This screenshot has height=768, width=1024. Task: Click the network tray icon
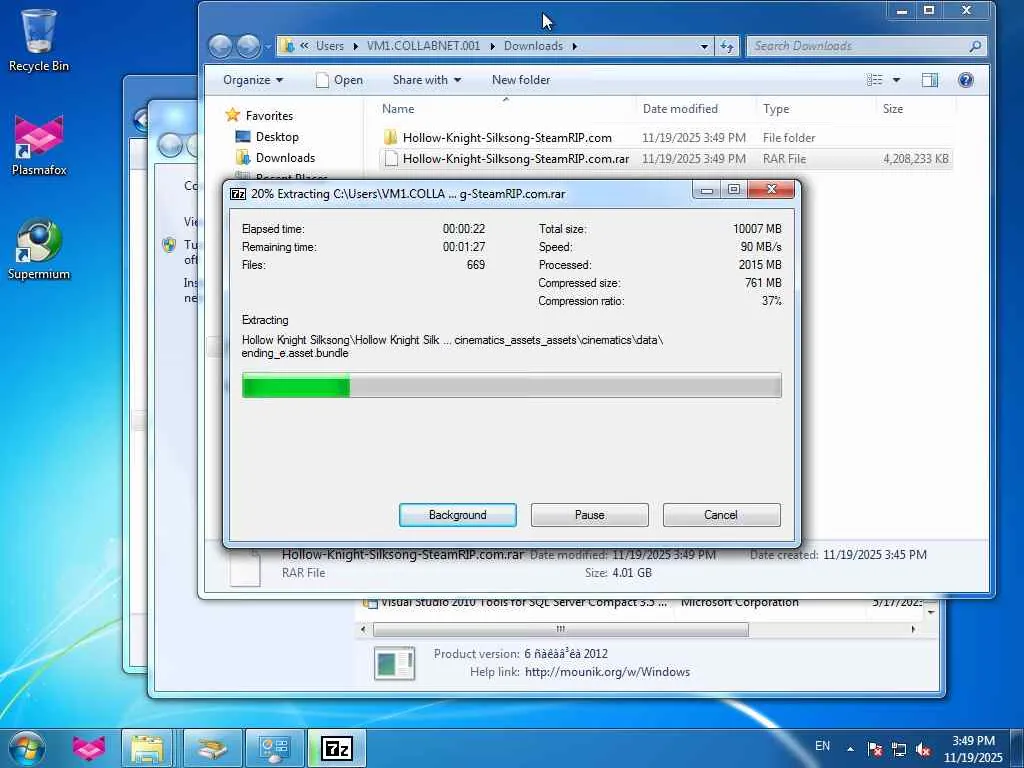(899, 749)
